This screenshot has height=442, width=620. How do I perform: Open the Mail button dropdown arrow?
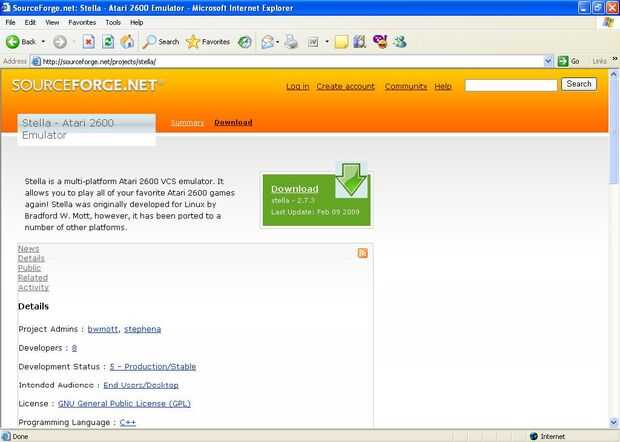tap(278, 42)
